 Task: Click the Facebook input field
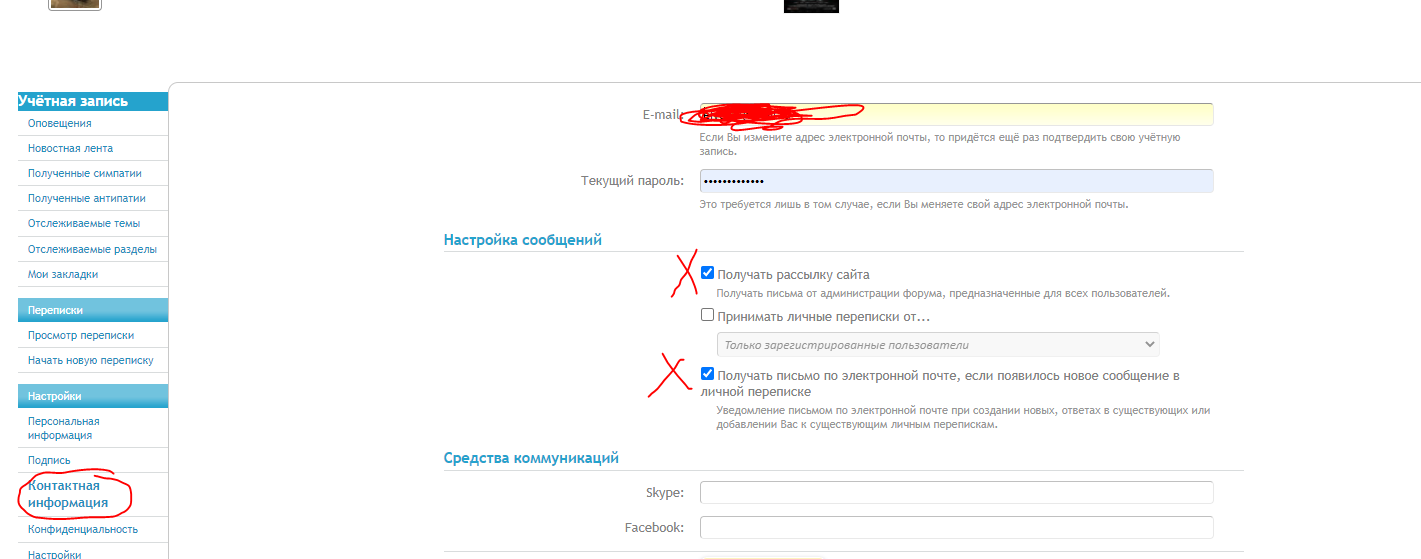956,527
